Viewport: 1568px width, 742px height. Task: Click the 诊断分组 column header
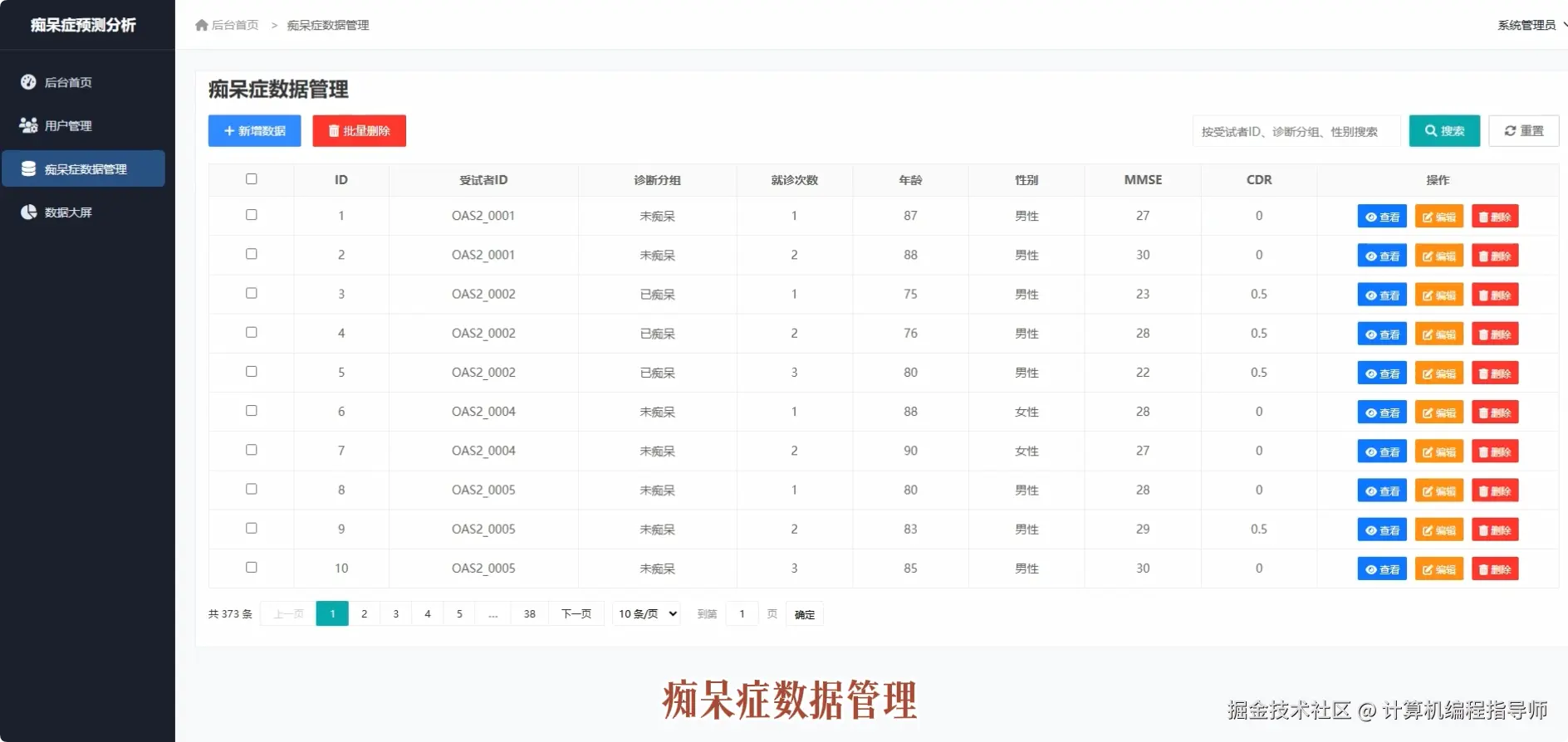657,179
